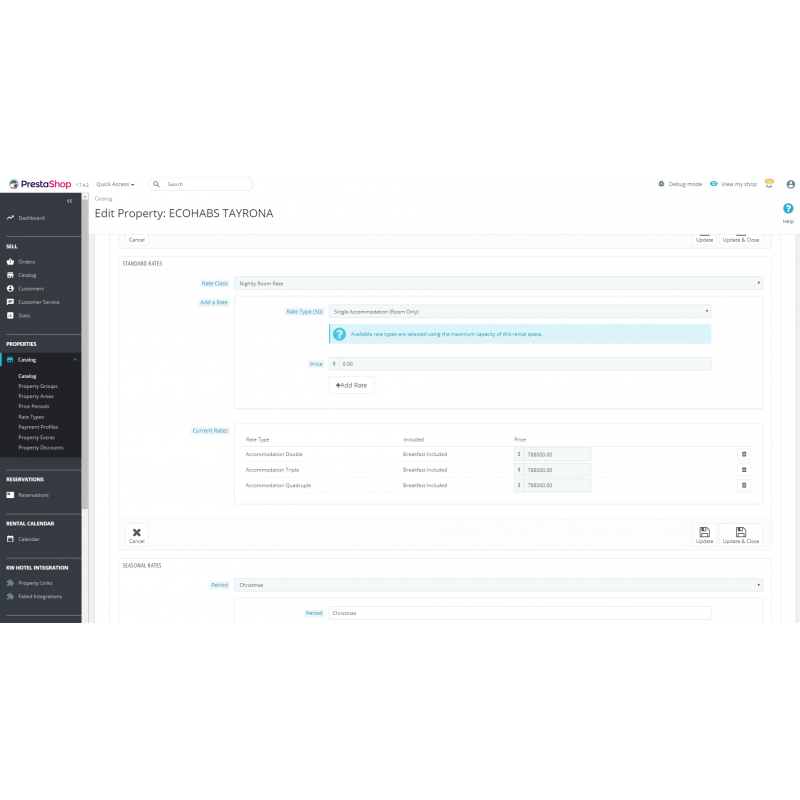The width and height of the screenshot is (800, 800).
Task: Click the PrestaShop logo
Action: [x=40, y=184]
